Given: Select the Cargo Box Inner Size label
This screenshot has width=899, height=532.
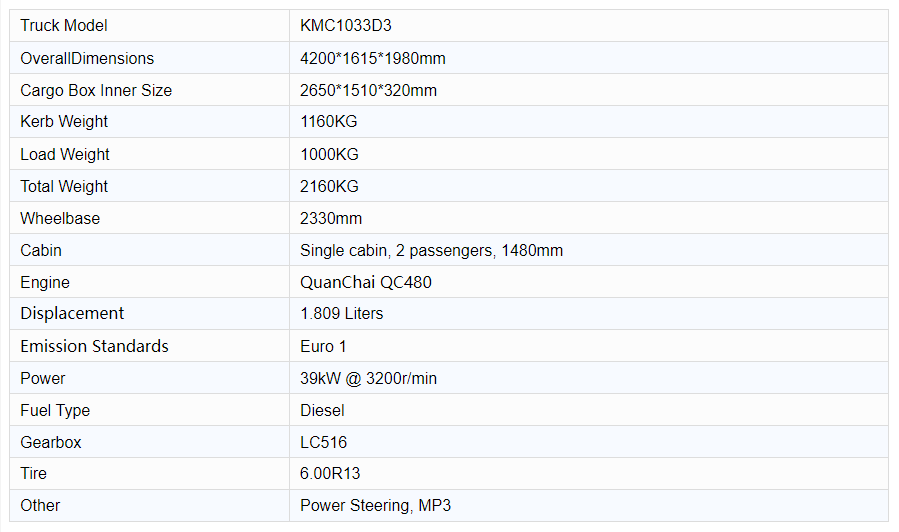Looking at the screenshot, I should [x=96, y=91].
